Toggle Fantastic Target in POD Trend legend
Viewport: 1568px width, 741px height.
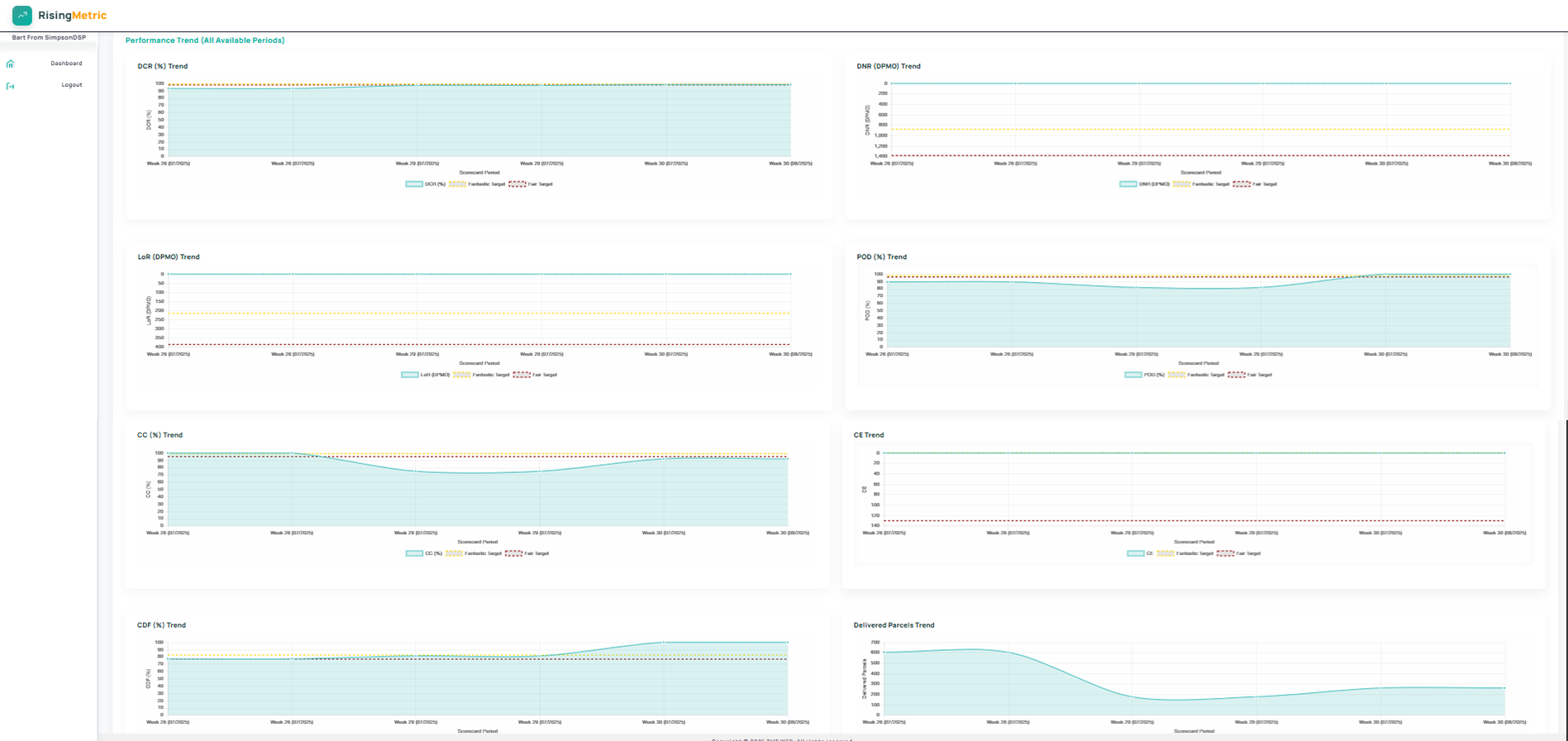tap(1197, 375)
